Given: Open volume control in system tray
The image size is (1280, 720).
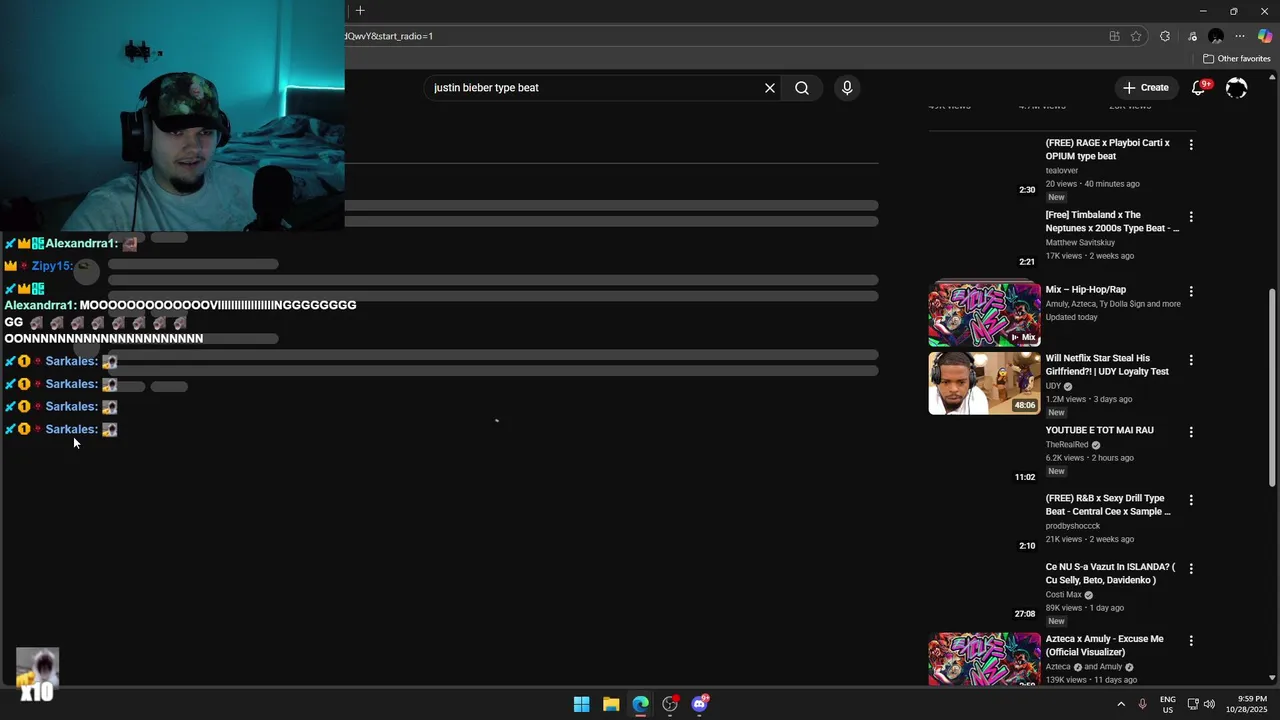Looking at the screenshot, I should 1209,704.
